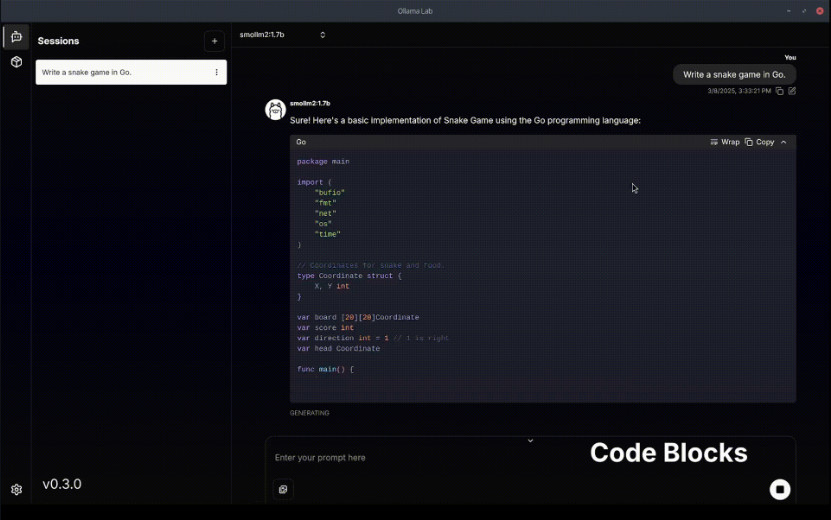Edit the user message
The image size is (831, 520).
[792, 91]
